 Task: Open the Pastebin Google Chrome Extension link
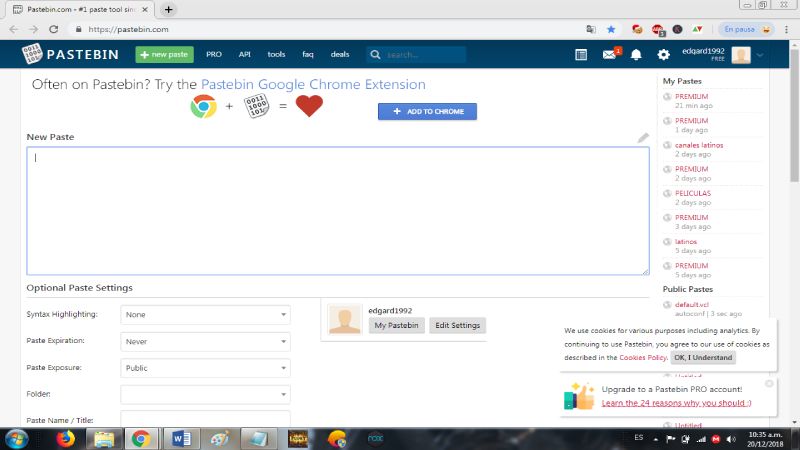[x=313, y=84]
